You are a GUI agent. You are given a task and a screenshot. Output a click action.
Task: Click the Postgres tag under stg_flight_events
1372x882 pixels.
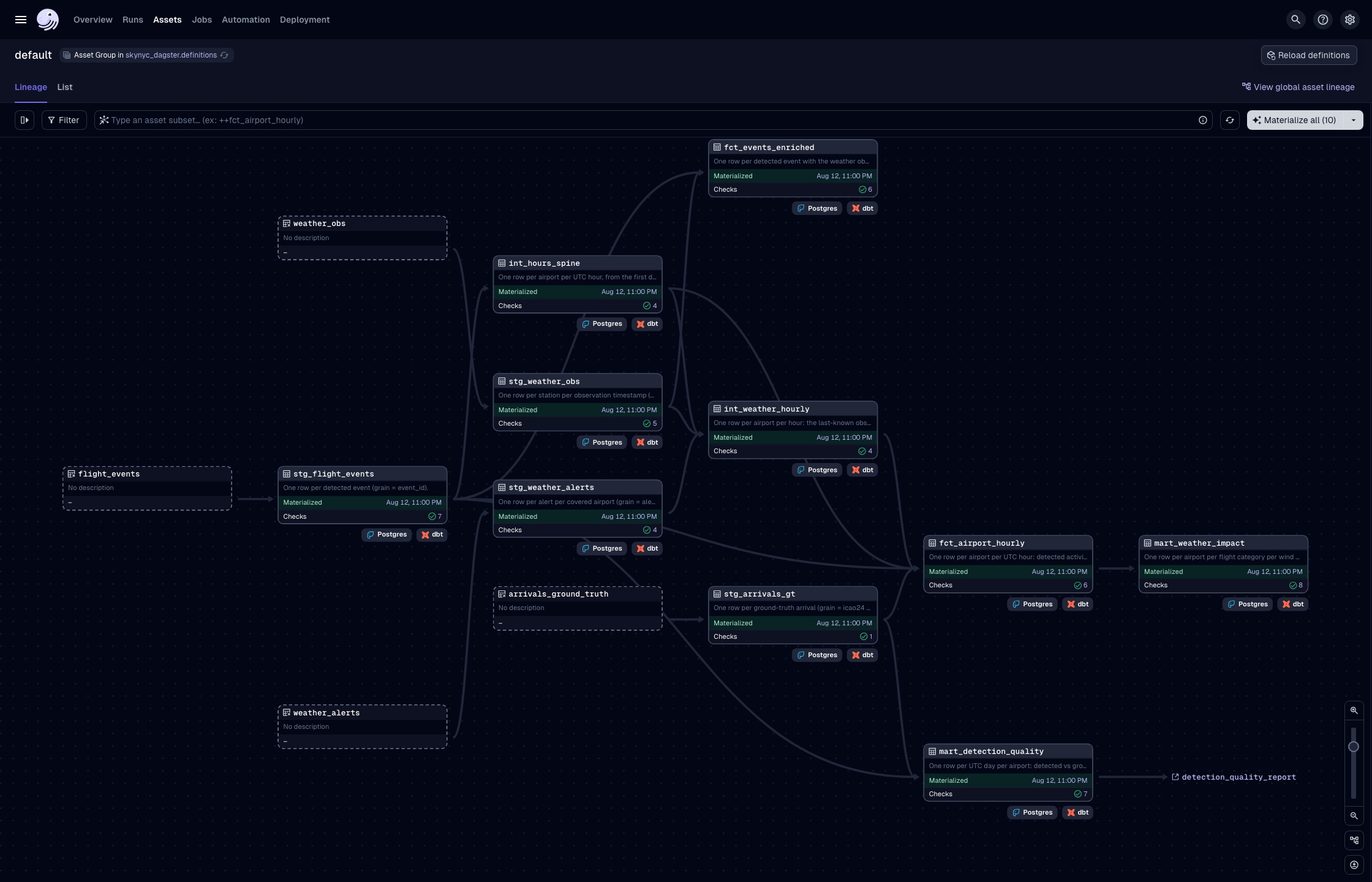(x=386, y=535)
